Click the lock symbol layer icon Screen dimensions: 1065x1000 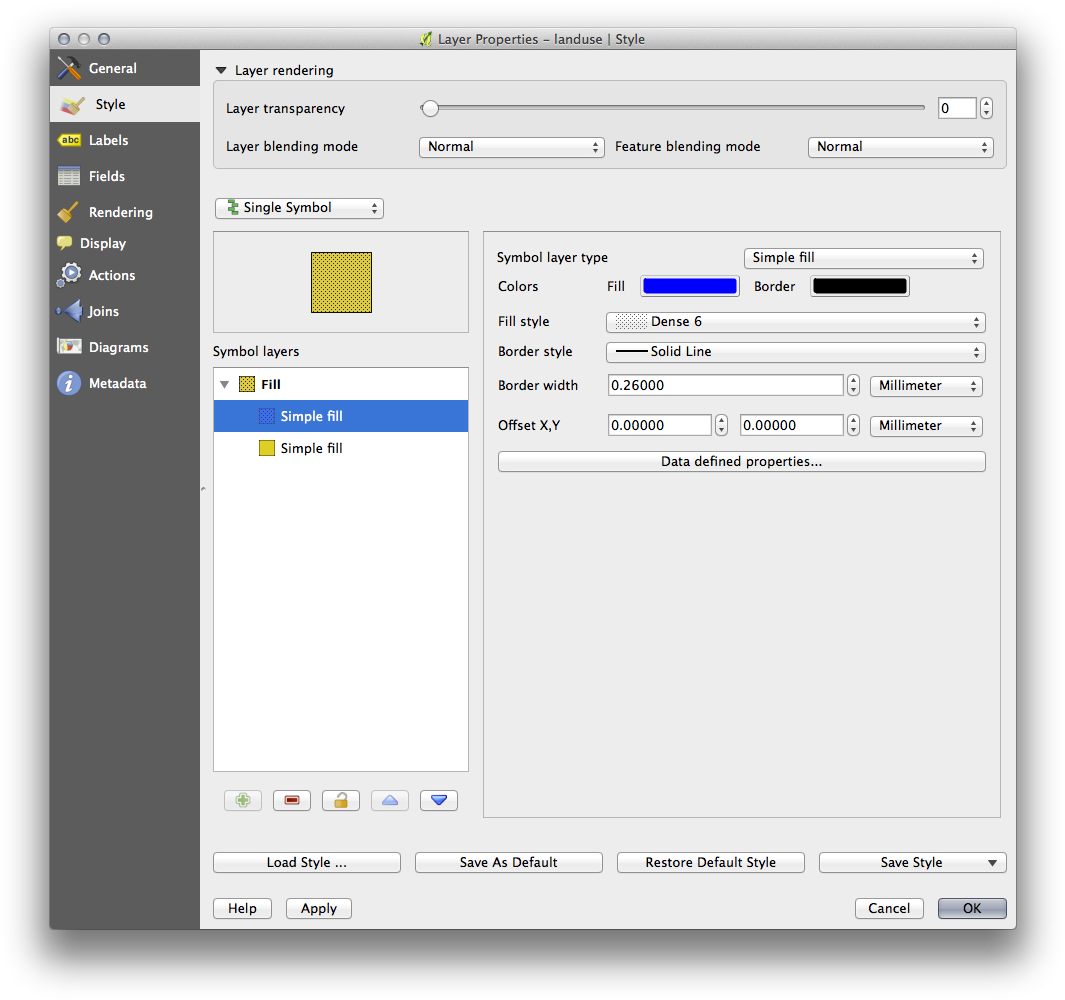coord(341,800)
